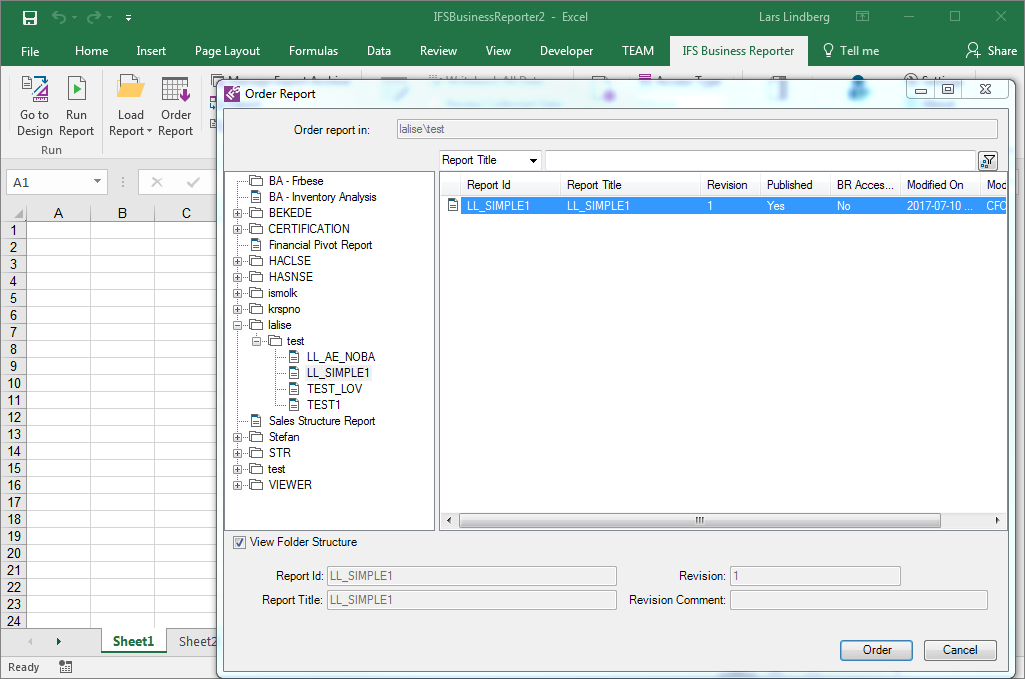Click the Go to Design icon
Viewport: 1025px width, 679px height.
click(x=34, y=90)
